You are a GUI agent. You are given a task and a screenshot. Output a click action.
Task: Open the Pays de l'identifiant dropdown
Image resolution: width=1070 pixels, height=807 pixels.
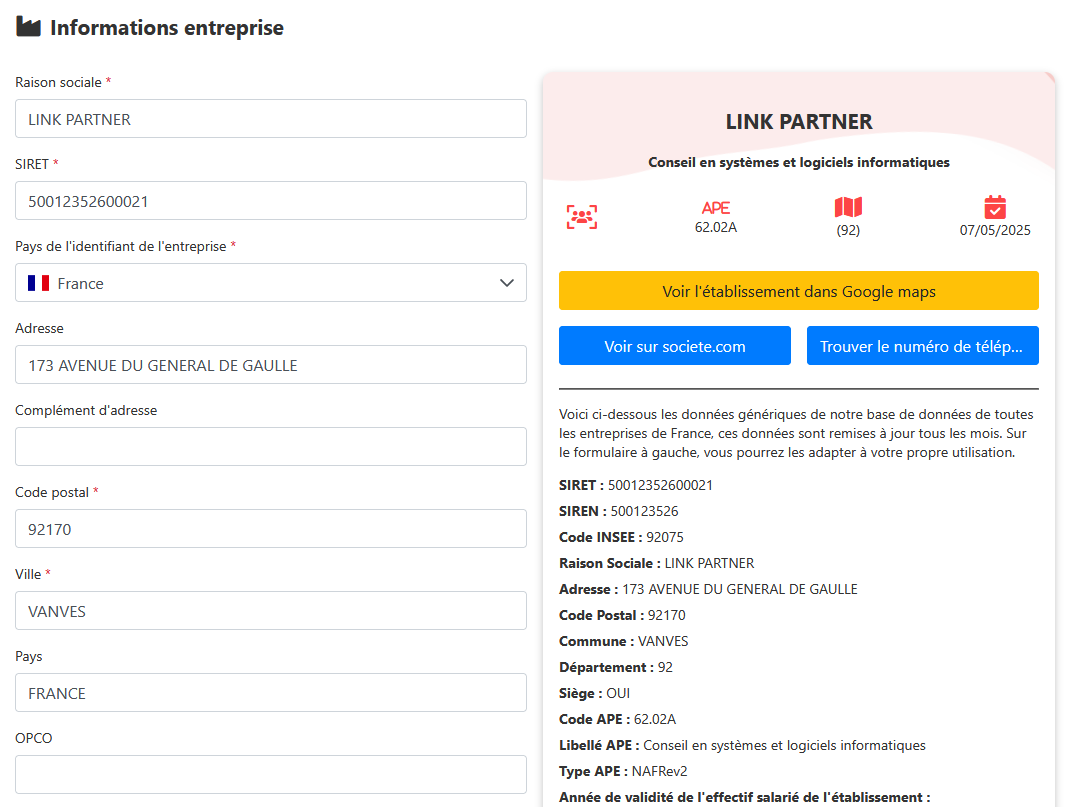point(271,282)
